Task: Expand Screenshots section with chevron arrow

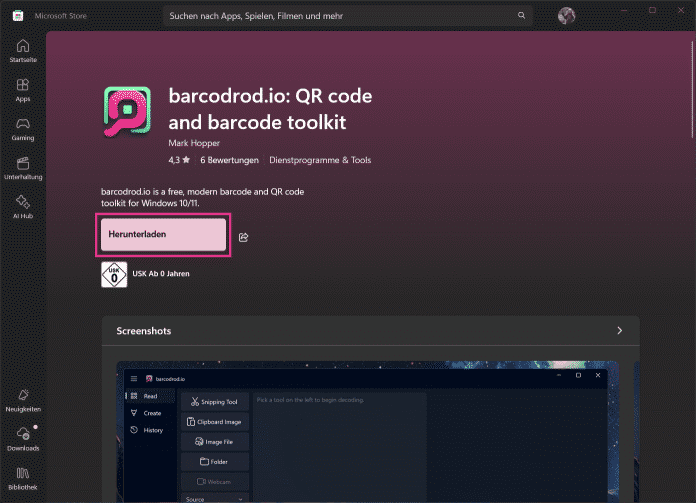Action: click(x=620, y=330)
